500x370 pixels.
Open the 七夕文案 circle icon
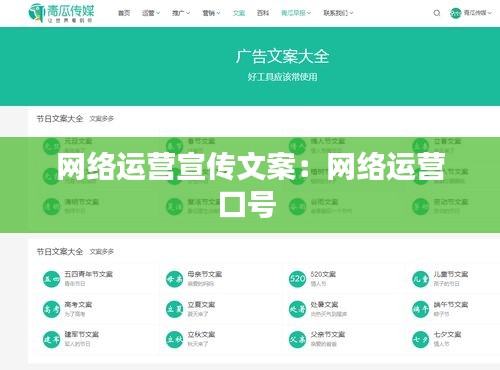pyautogui.click(x=420, y=339)
